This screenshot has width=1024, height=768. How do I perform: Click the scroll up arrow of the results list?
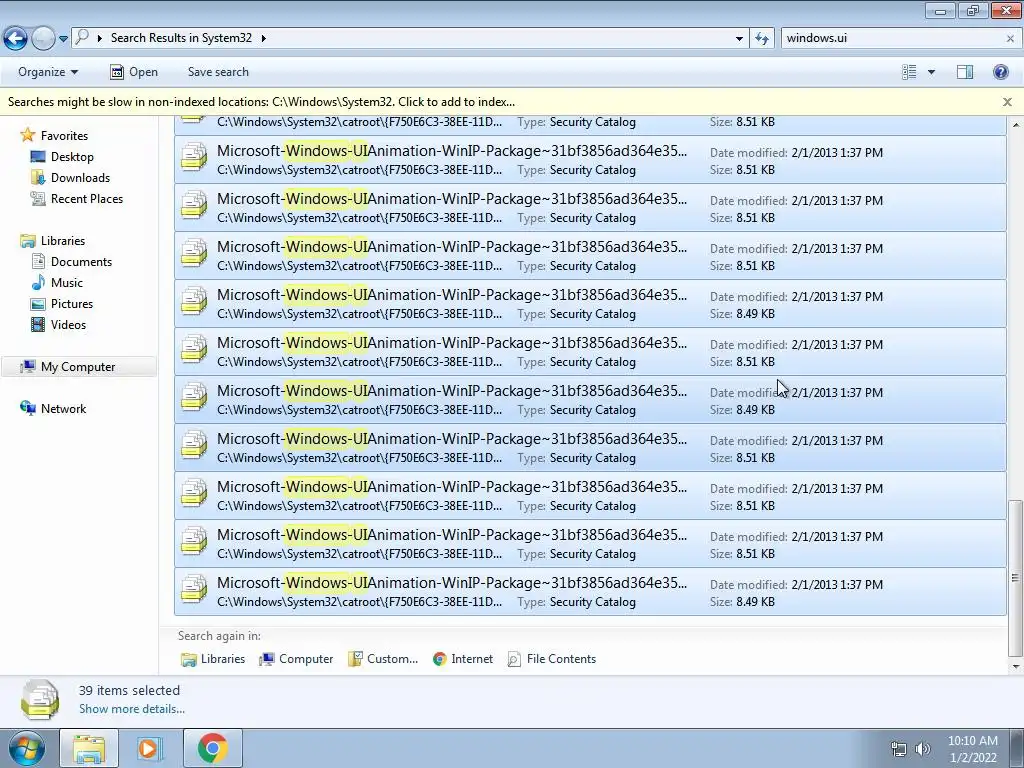[x=1015, y=124]
